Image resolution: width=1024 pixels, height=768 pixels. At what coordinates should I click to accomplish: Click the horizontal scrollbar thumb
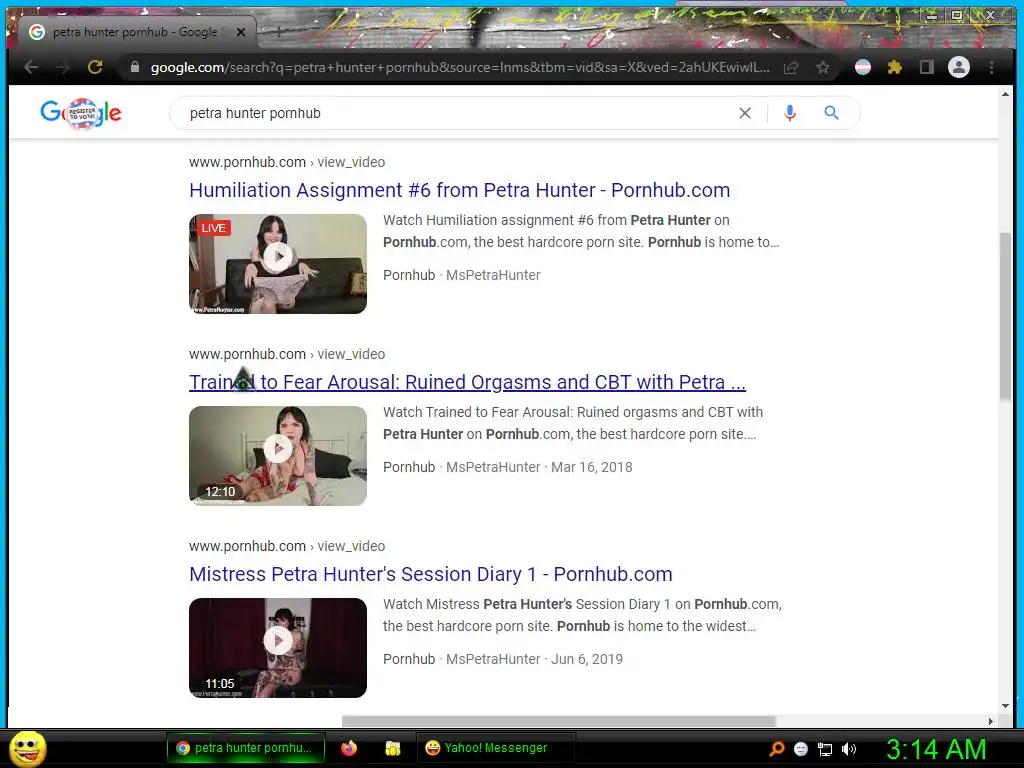559,721
